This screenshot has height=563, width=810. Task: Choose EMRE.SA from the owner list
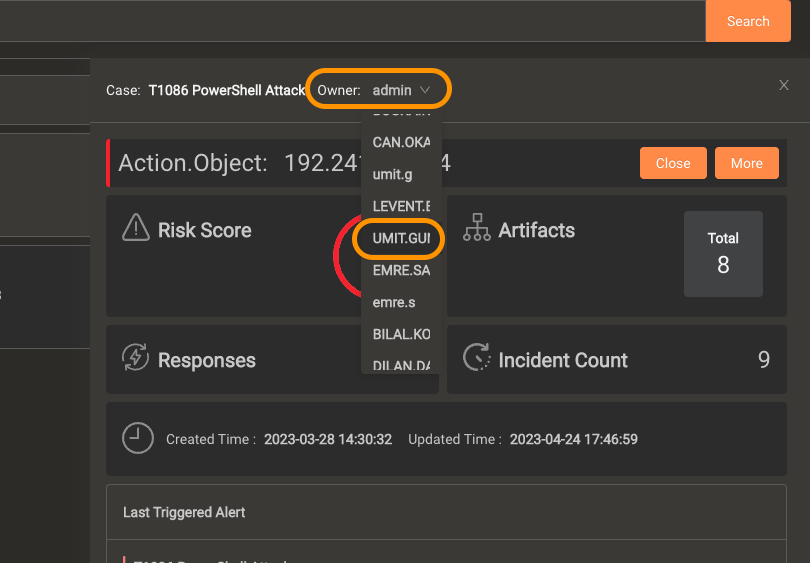click(x=401, y=271)
